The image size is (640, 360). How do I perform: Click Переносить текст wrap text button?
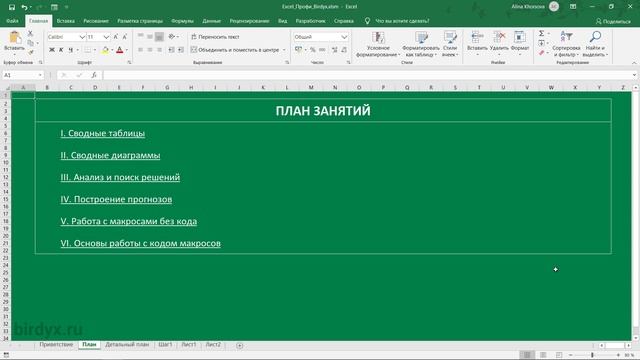(x=215, y=37)
